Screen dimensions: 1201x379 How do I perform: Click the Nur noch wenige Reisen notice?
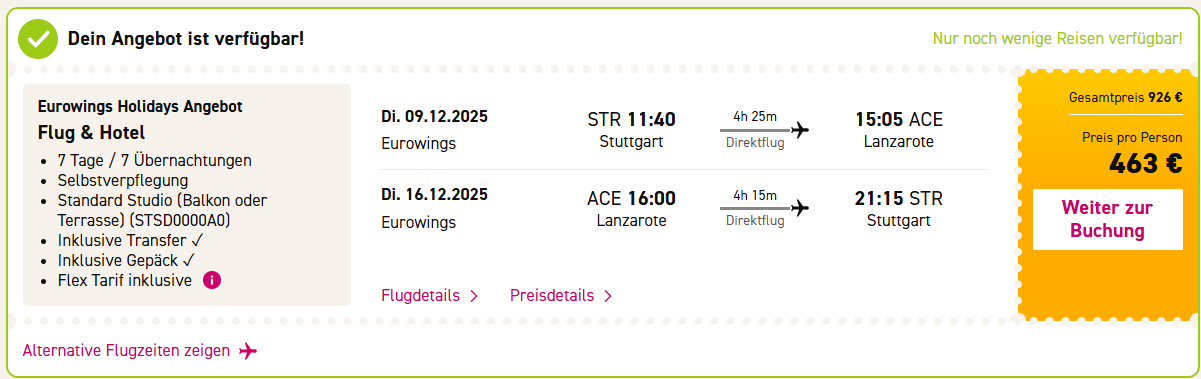1058,39
